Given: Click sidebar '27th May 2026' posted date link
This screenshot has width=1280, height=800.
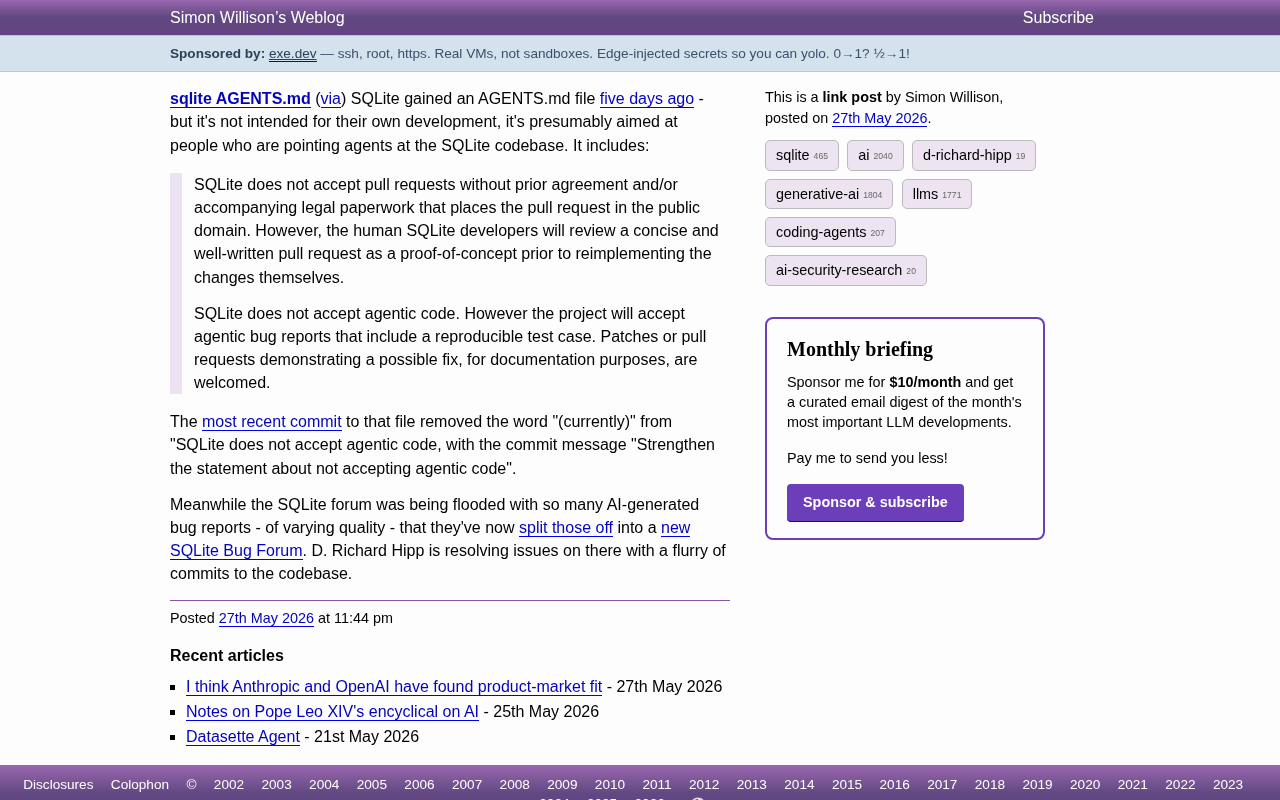Looking at the screenshot, I should point(880,118).
